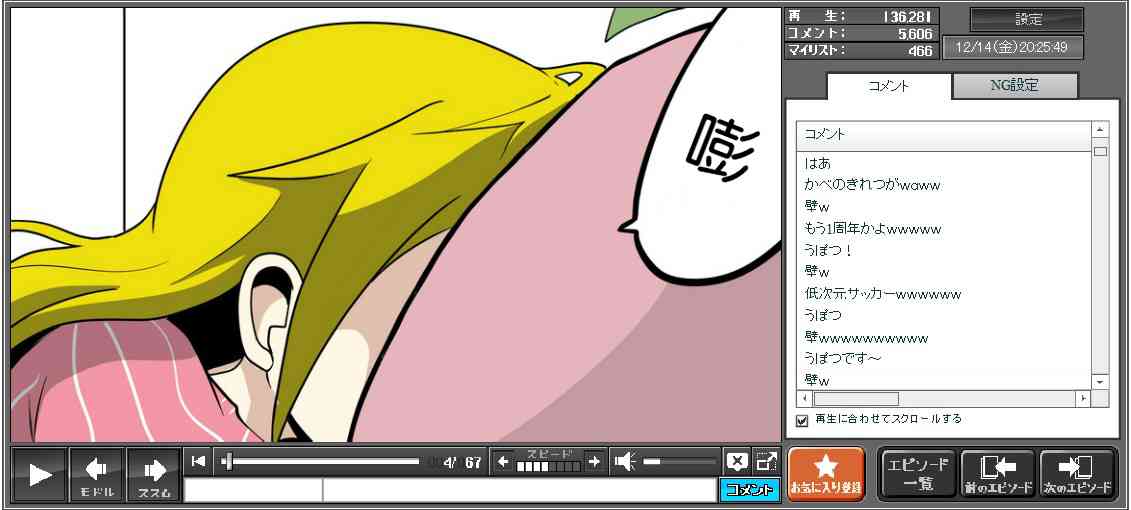Viewport: 1131px width, 510px height.
Task: Open the 設定 settings button
Action: coord(1027,20)
